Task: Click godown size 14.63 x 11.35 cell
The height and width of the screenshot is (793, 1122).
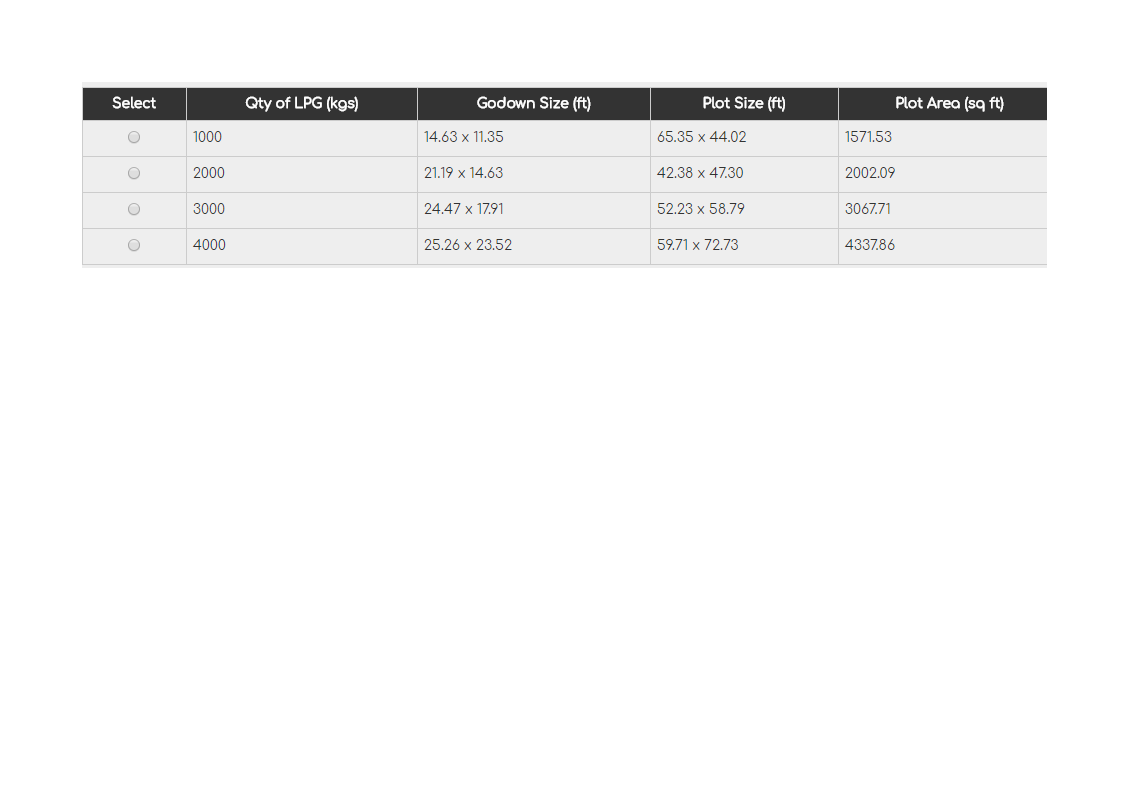Action: [x=534, y=138]
